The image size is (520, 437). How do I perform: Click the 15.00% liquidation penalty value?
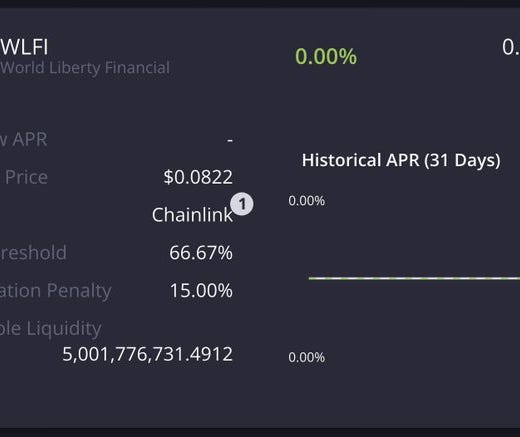pos(201,290)
